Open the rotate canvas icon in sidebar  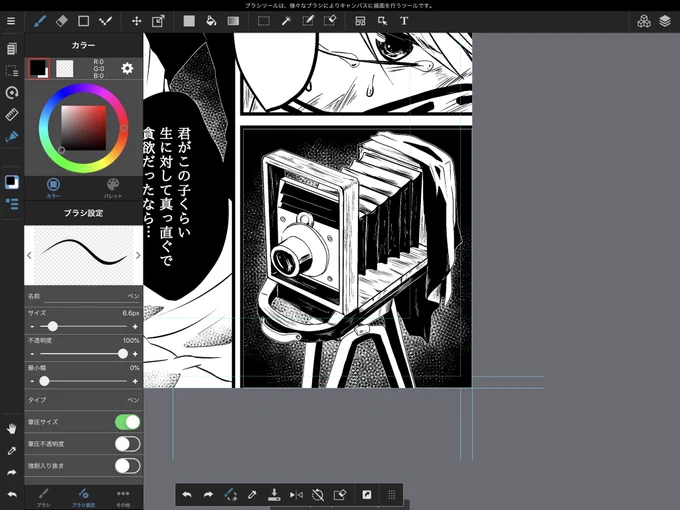[12, 92]
